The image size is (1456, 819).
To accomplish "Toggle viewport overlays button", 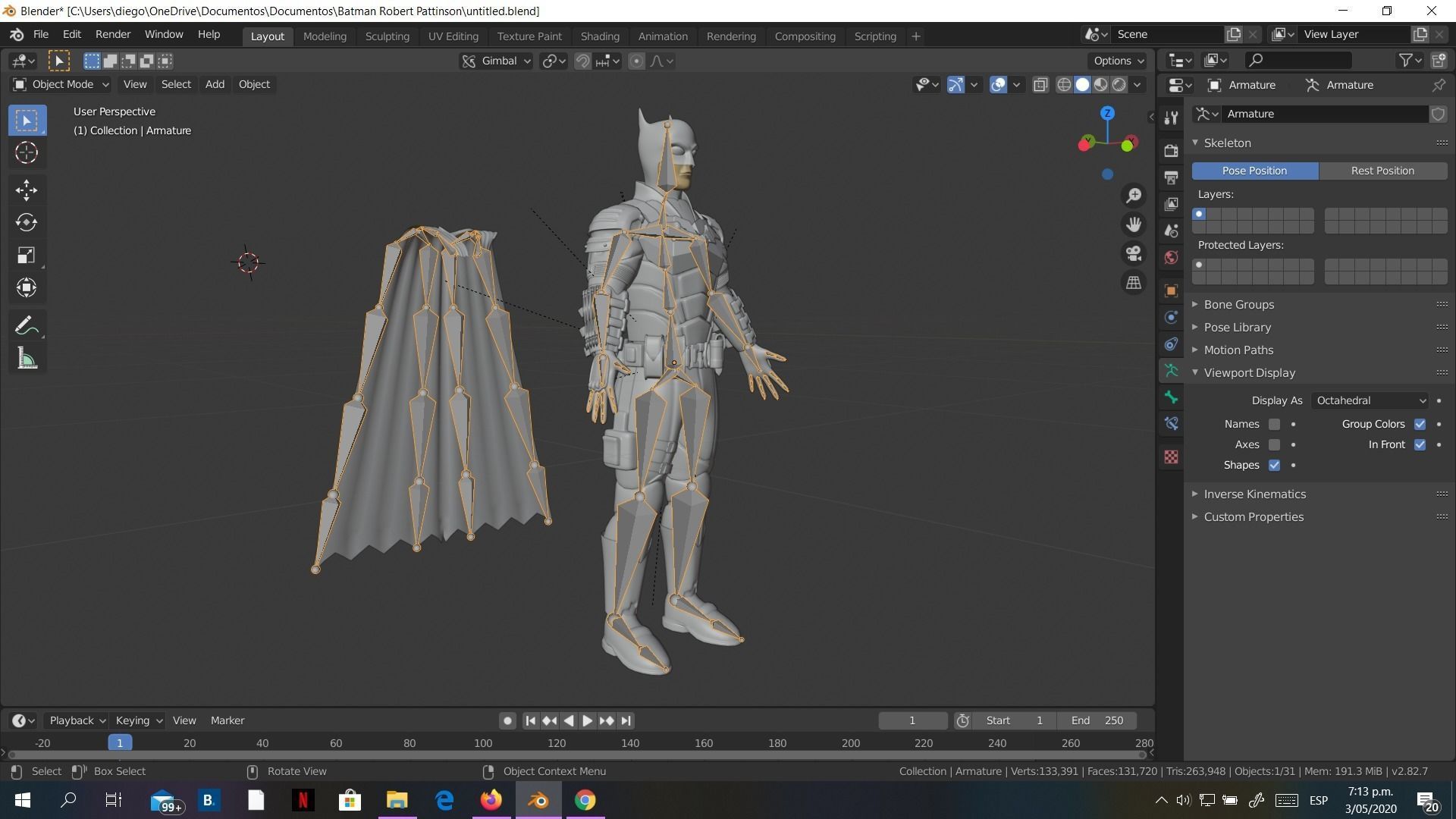I will (998, 85).
